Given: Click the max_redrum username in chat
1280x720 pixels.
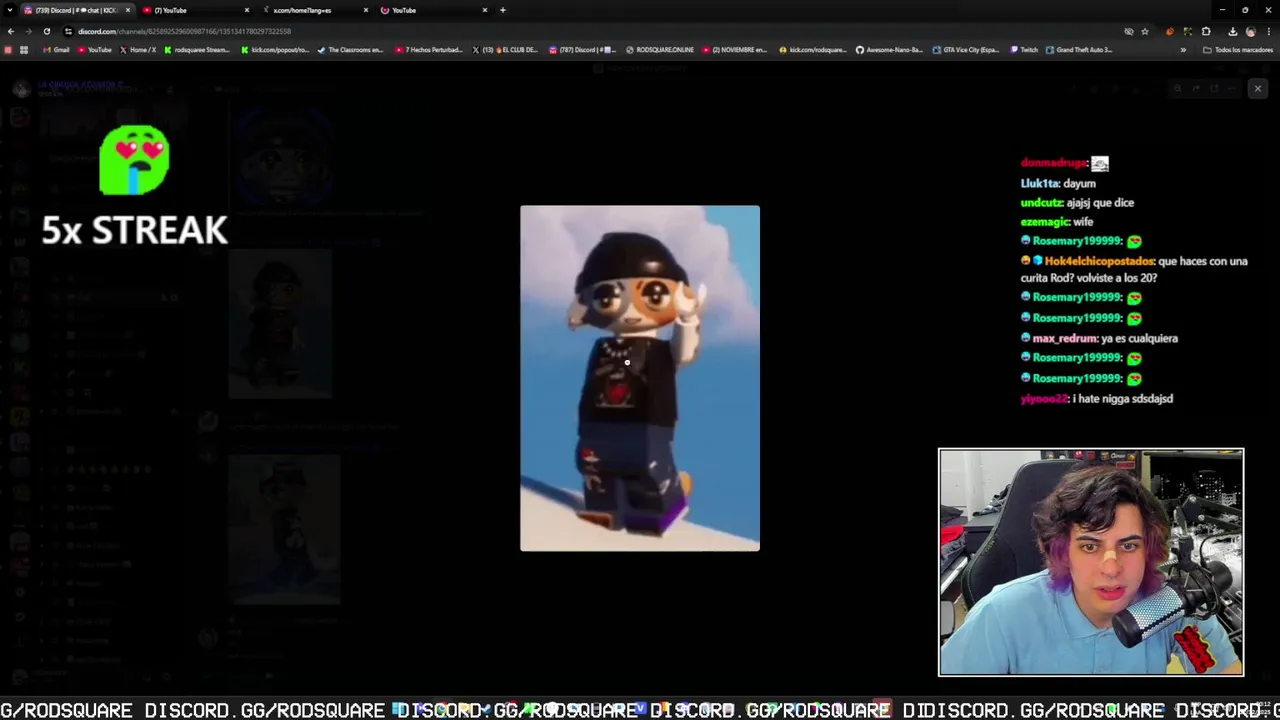Looking at the screenshot, I should coord(1065,338).
